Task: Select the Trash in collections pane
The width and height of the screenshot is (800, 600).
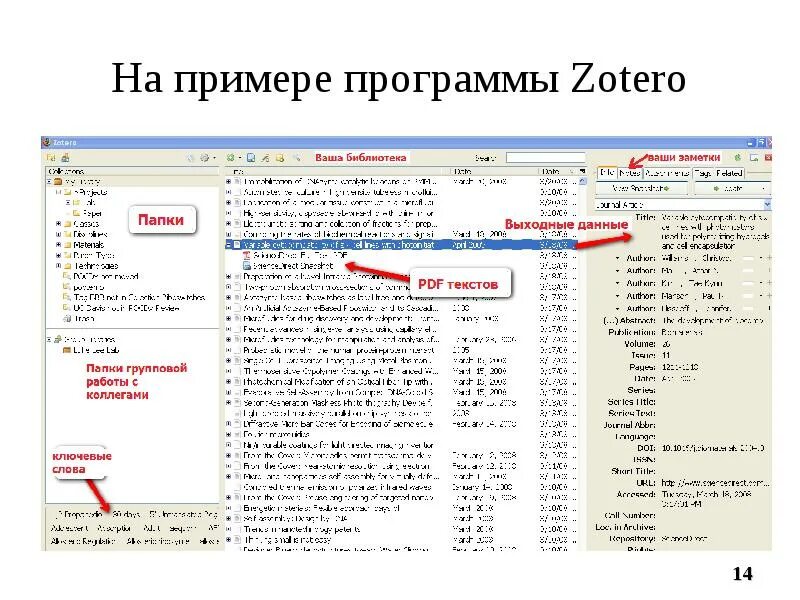Action: [79, 318]
